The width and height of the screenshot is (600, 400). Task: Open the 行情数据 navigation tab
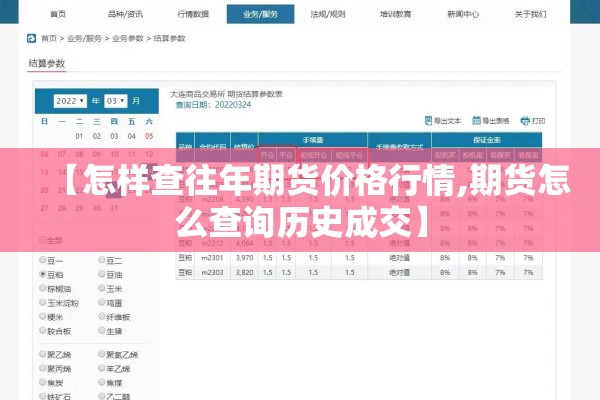193,14
